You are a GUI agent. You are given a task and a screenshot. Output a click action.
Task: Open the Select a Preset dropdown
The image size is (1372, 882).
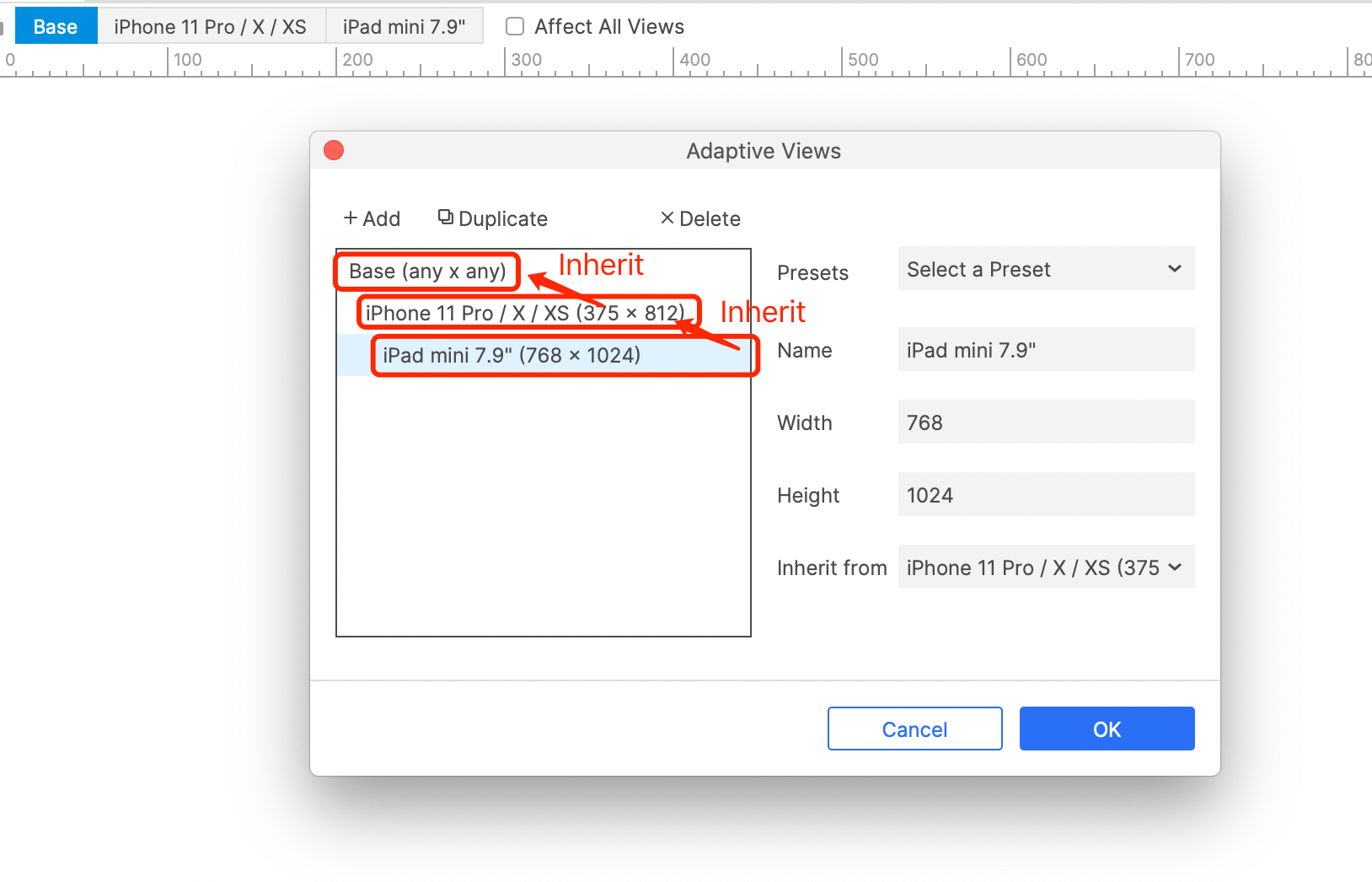[1046, 269]
